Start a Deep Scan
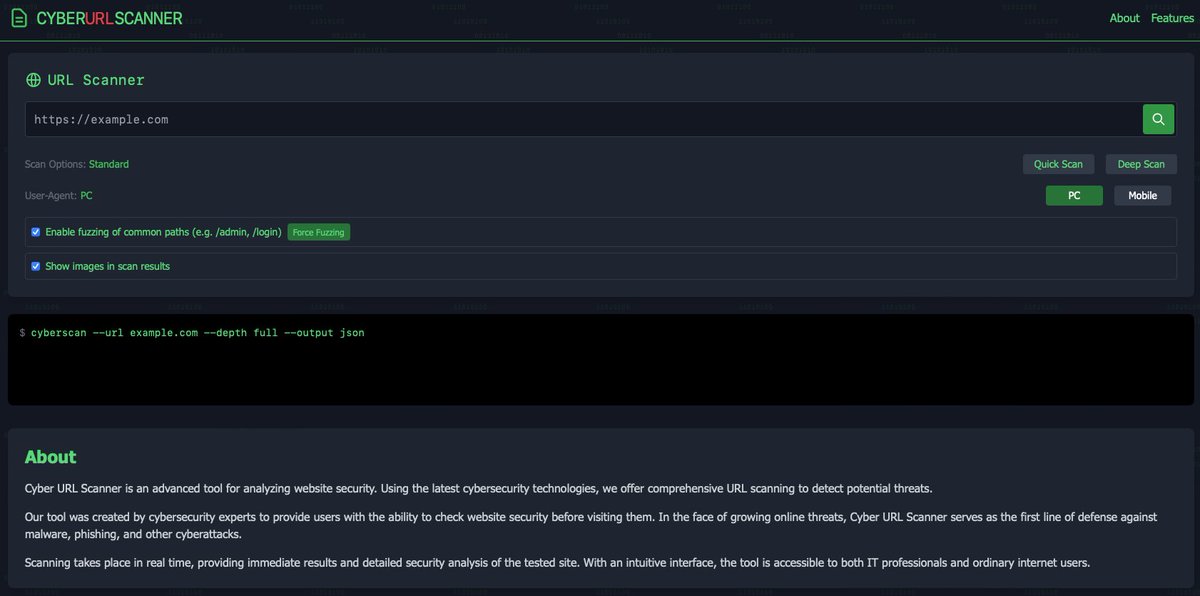This screenshot has width=1200, height=596. click(x=1140, y=163)
